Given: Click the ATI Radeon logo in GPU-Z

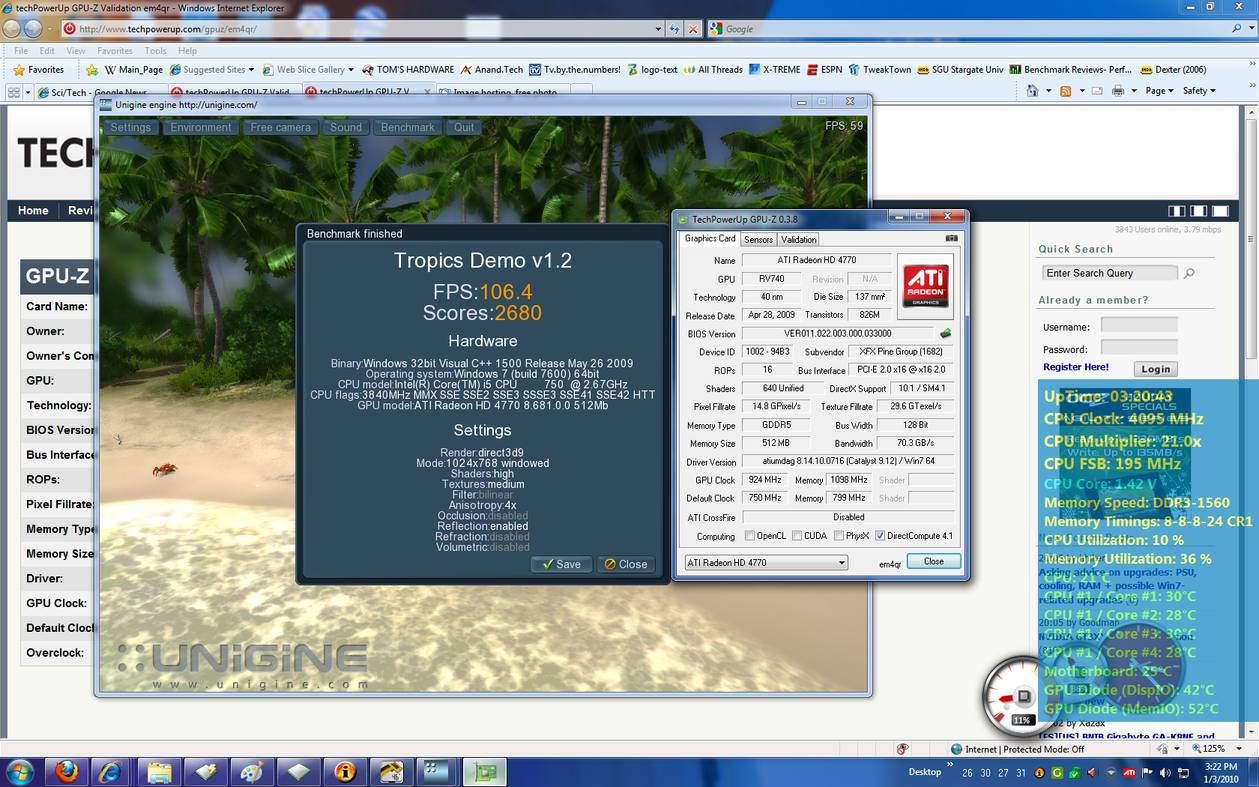Looking at the screenshot, I should 926,286.
